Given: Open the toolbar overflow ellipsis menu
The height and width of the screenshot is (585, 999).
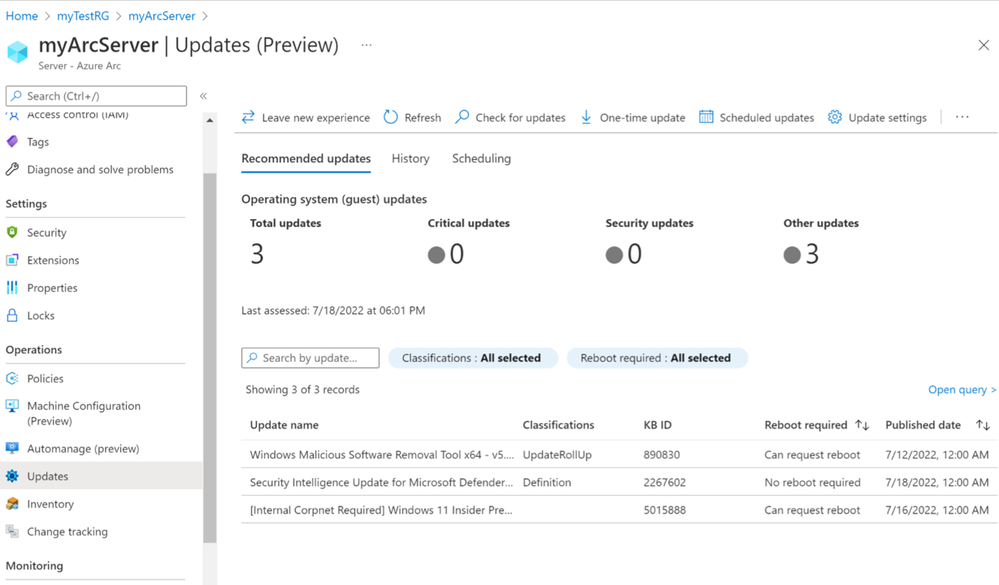Looking at the screenshot, I should (962, 117).
